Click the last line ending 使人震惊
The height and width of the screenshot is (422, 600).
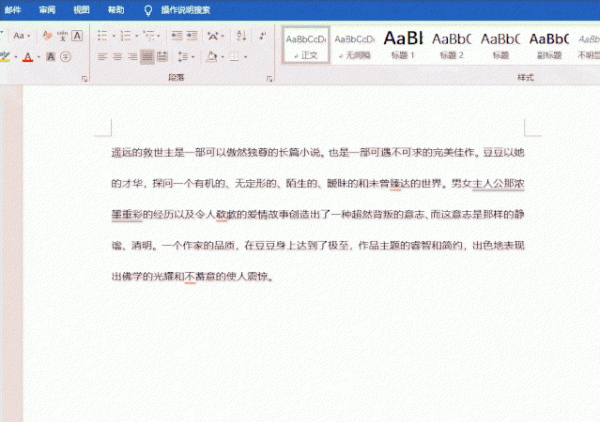(x=192, y=276)
